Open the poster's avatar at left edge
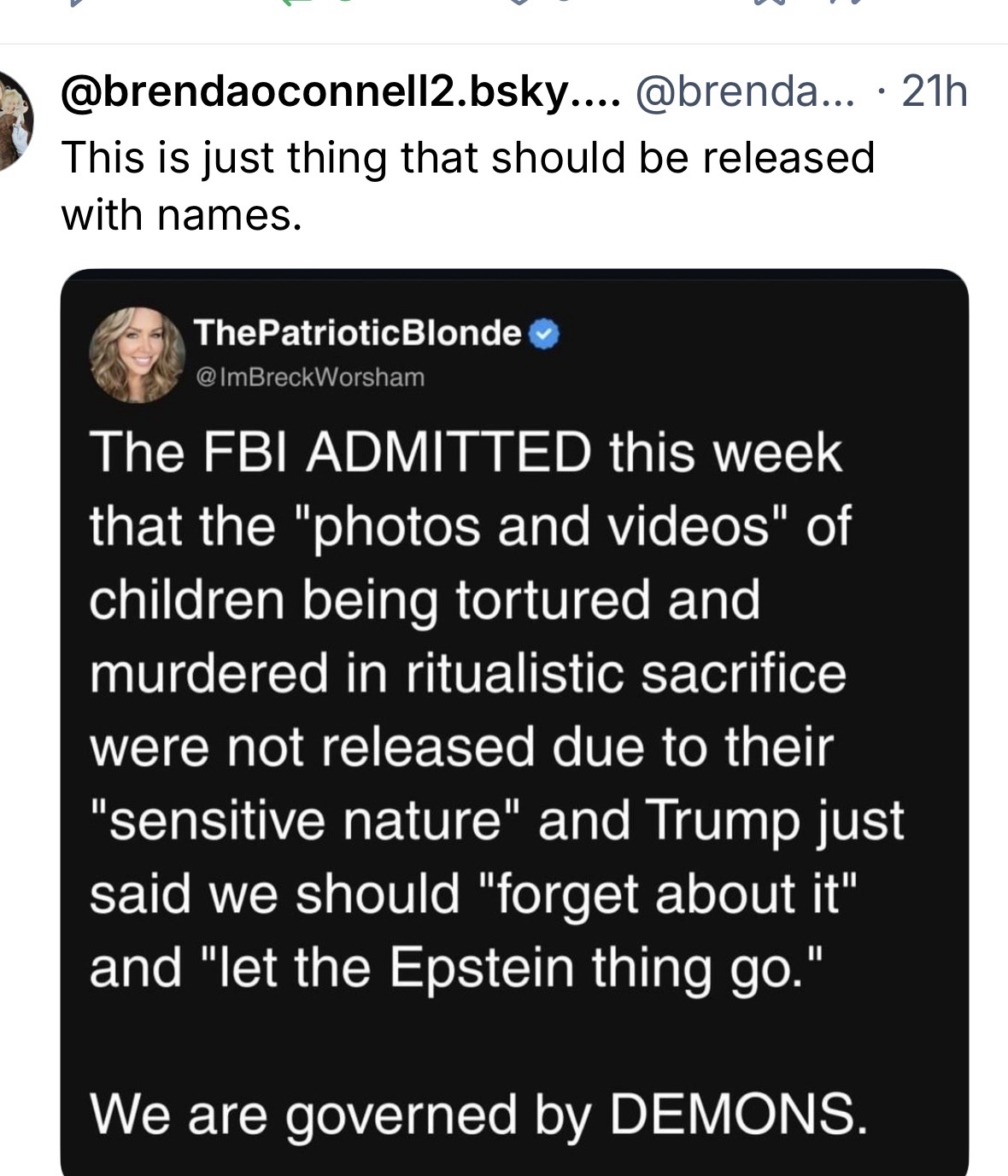The width and height of the screenshot is (1008, 1176). (x=13, y=120)
